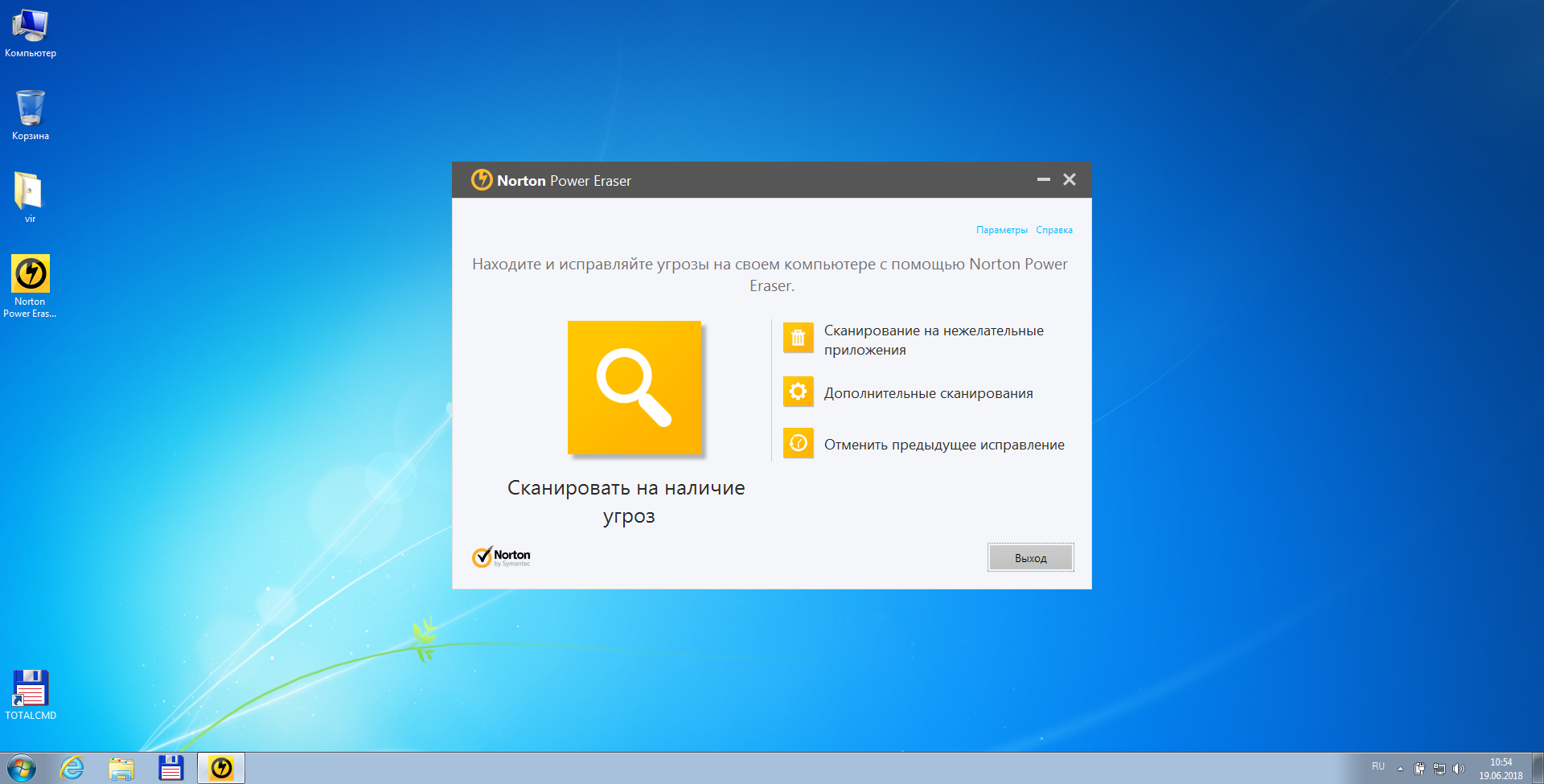Open Total Commander floppy icon in the taskbar
Viewport: 1544px width, 784px height.
click(170, 769)
